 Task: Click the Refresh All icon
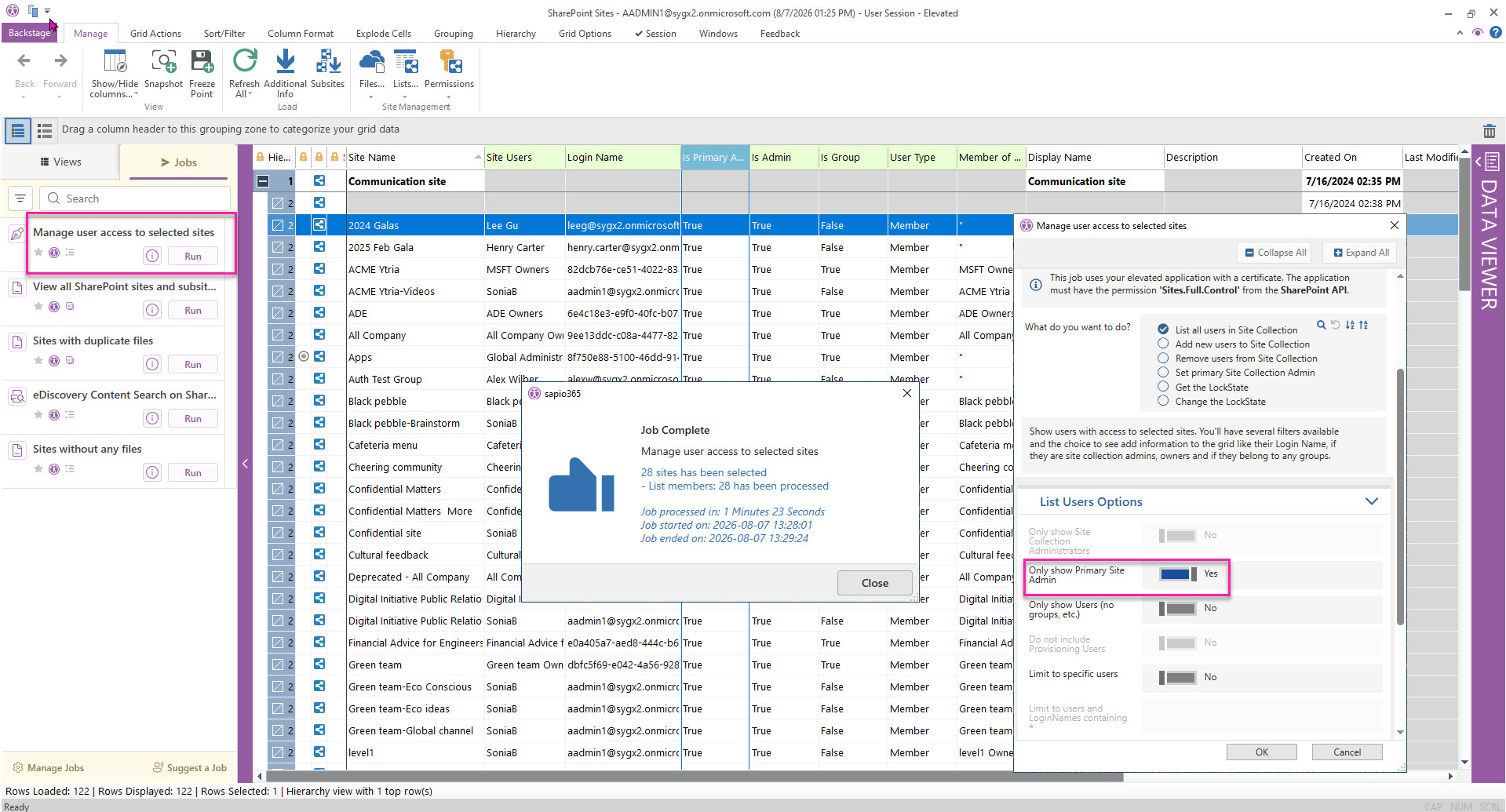pyautogui.click(x=244, y=61)
